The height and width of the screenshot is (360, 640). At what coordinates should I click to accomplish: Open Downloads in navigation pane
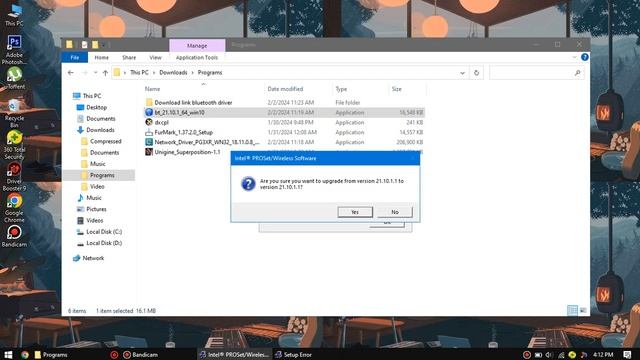coord(100,130)
